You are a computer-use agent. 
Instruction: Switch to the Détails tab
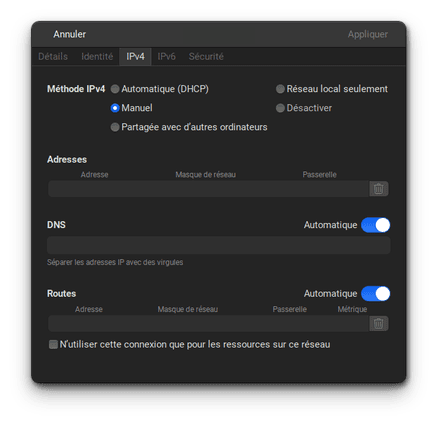click(x=53, y=57)
